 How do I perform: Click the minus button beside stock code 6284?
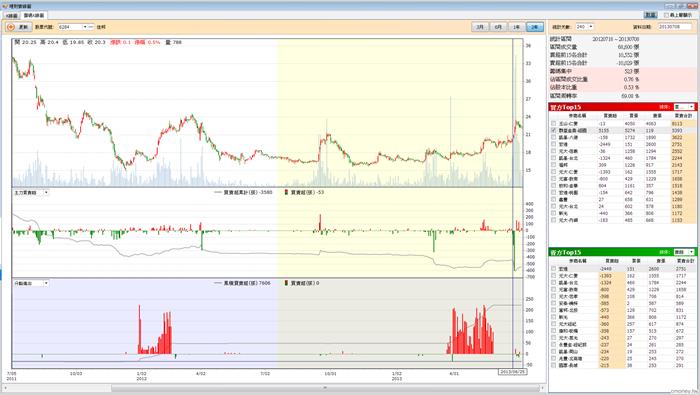pyautogui.click(x=91, y=27)
